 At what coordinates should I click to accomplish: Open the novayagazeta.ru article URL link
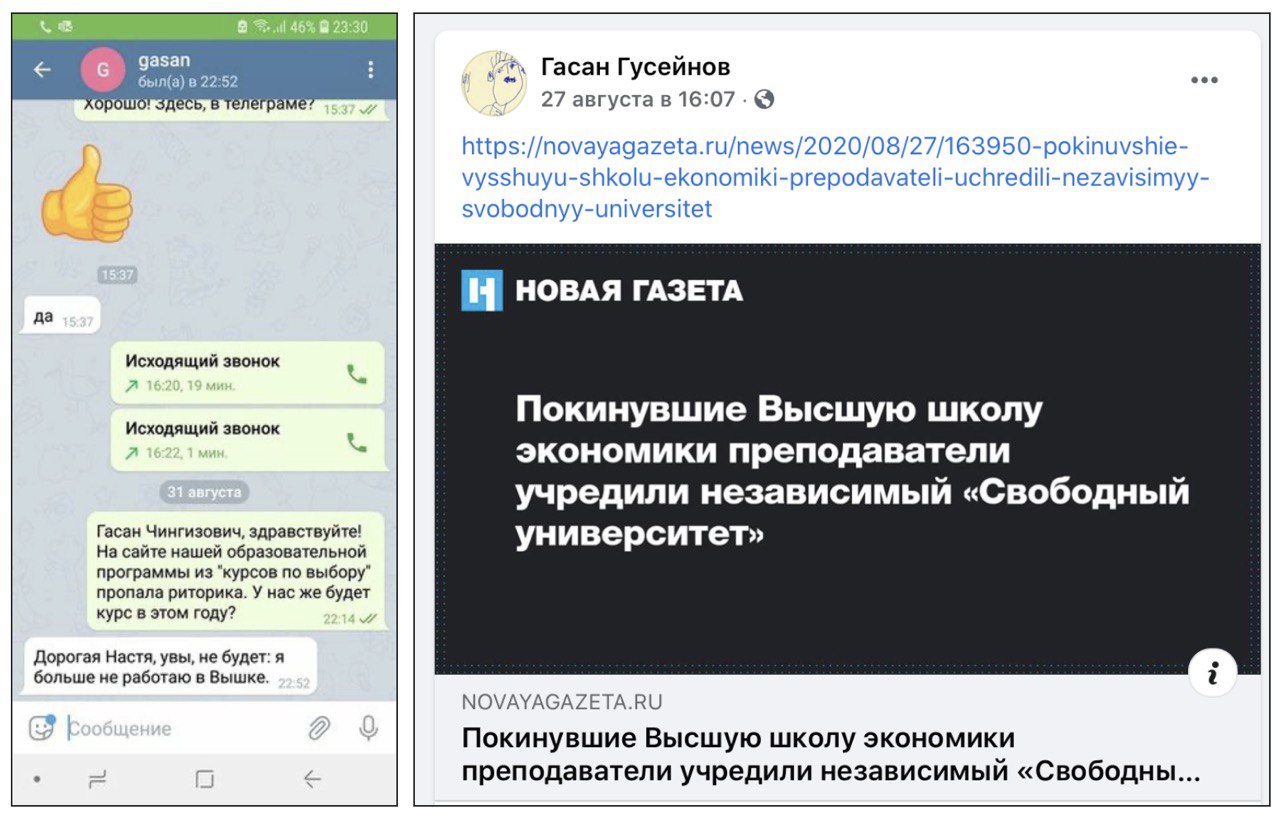(835, 178)
